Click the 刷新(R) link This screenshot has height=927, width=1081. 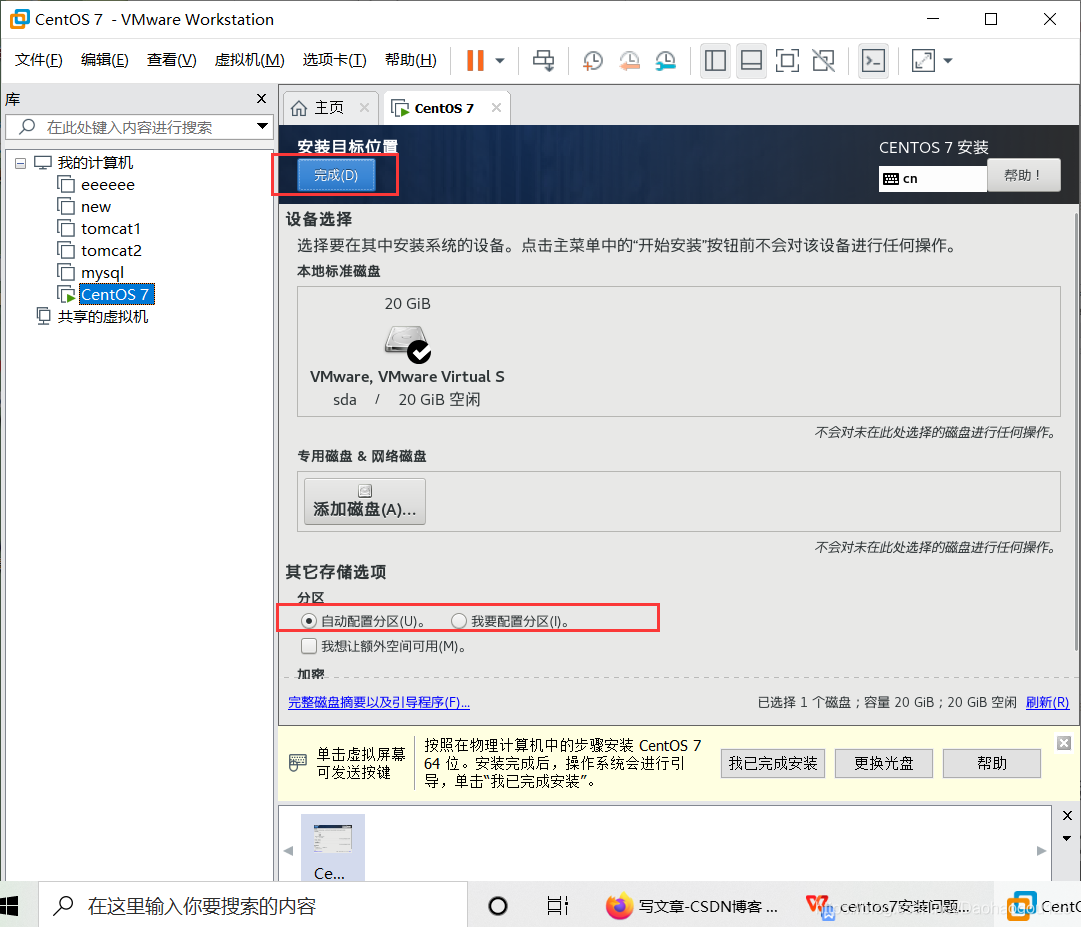1047,702
